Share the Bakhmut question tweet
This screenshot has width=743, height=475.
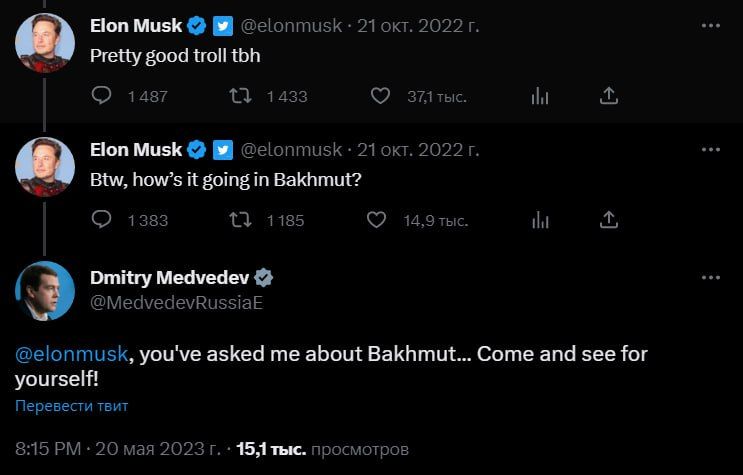[x=609, y=220]
